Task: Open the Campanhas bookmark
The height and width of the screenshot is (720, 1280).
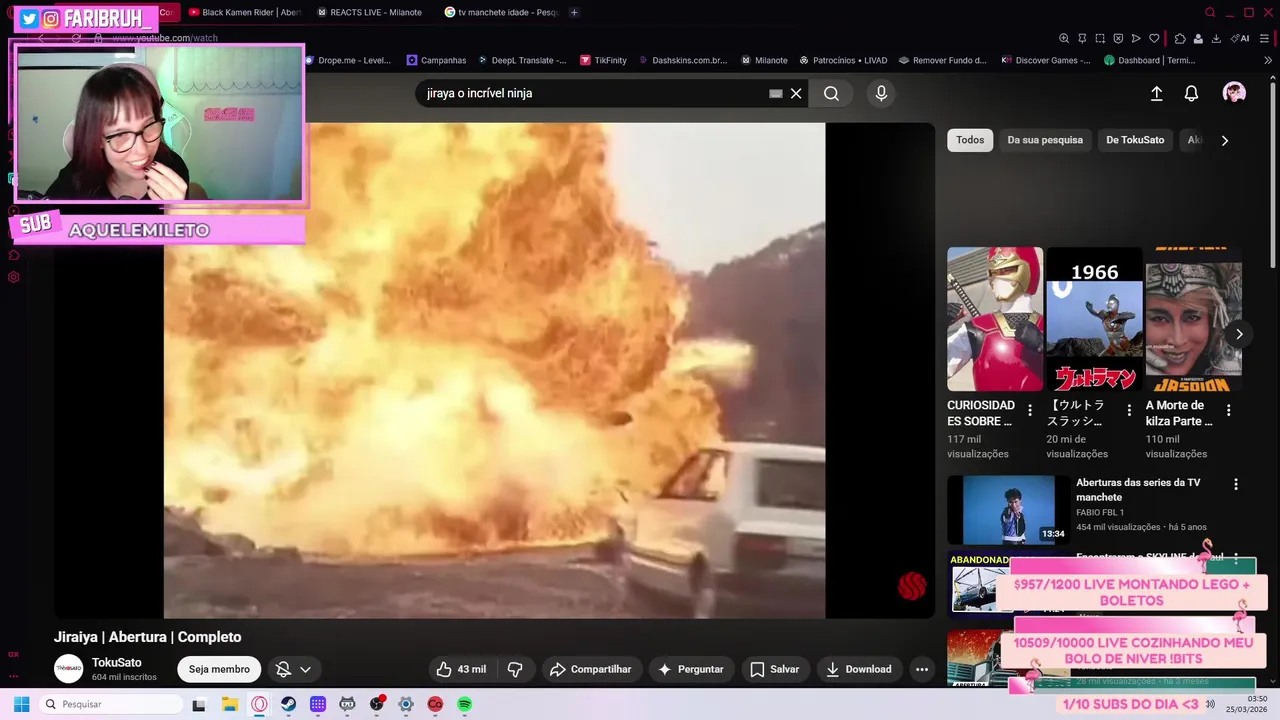Action: (x=436, y=60)
